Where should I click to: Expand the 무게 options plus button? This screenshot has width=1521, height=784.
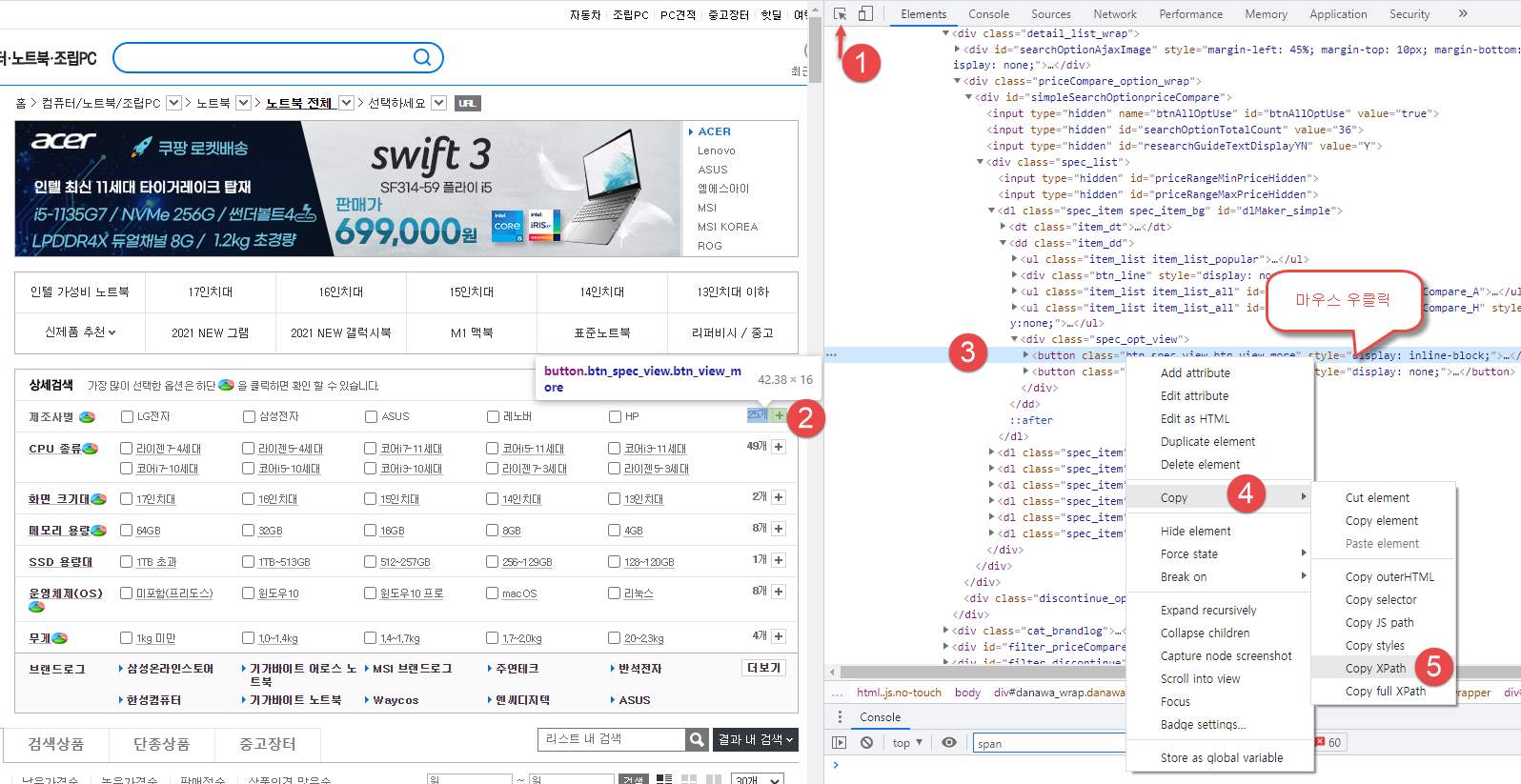click(779, 636)
